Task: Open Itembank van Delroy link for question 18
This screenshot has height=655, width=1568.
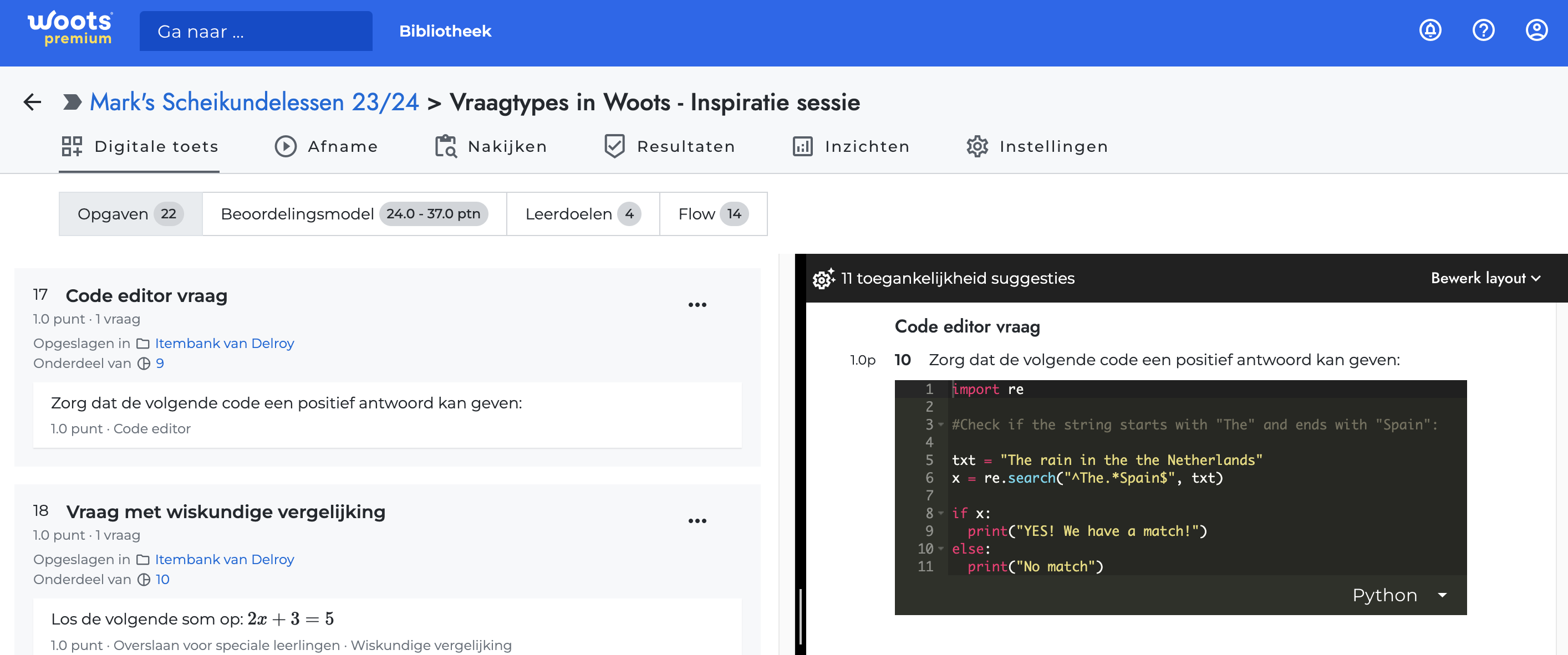Action: 224,560
